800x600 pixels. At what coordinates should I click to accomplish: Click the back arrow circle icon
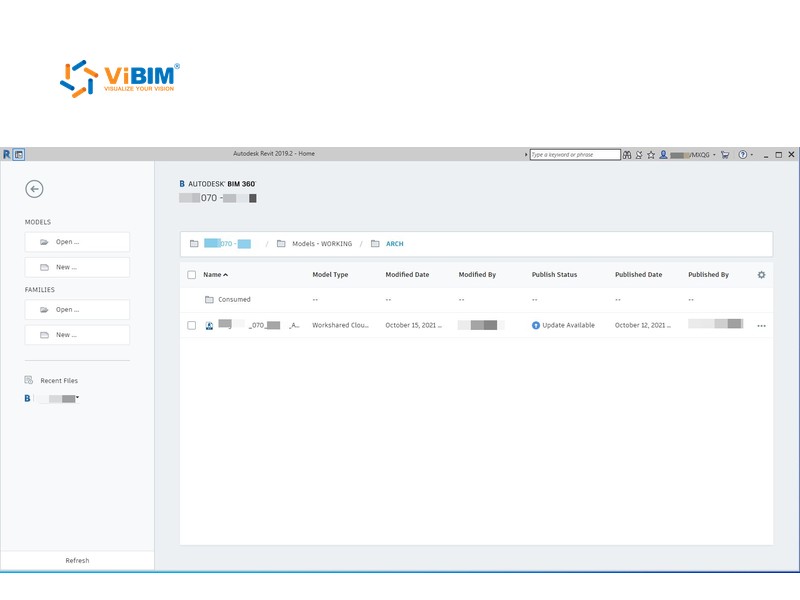[34, 189]
